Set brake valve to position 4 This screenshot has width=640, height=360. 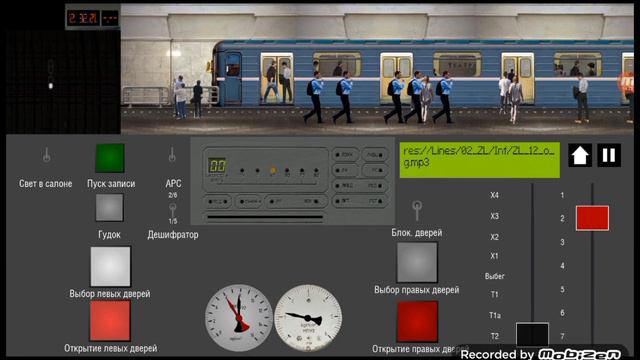562,266
